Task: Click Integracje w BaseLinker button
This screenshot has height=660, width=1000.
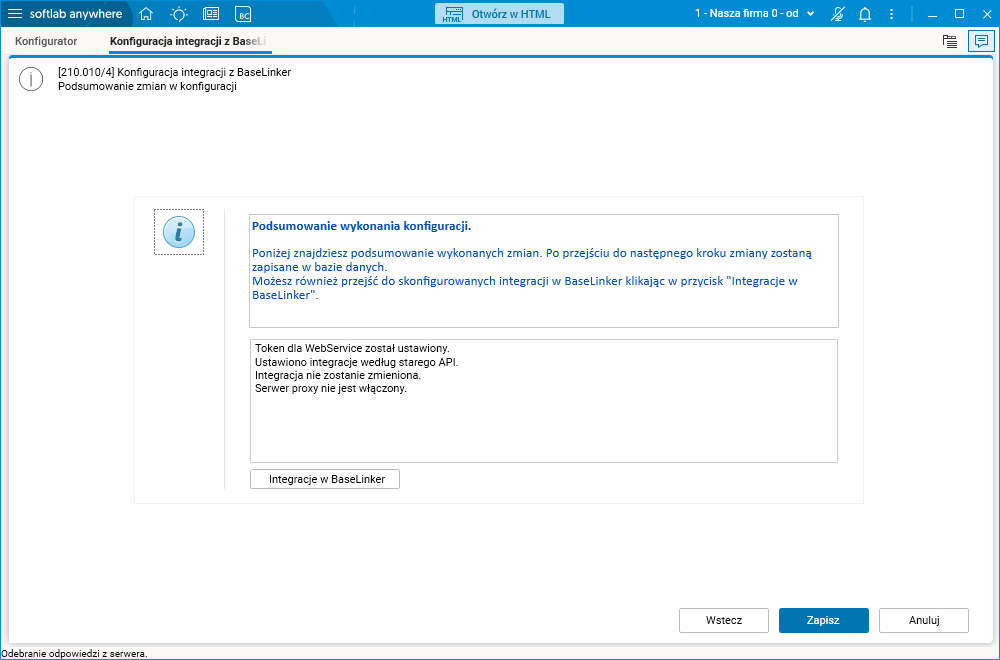Action: (325, 479)
